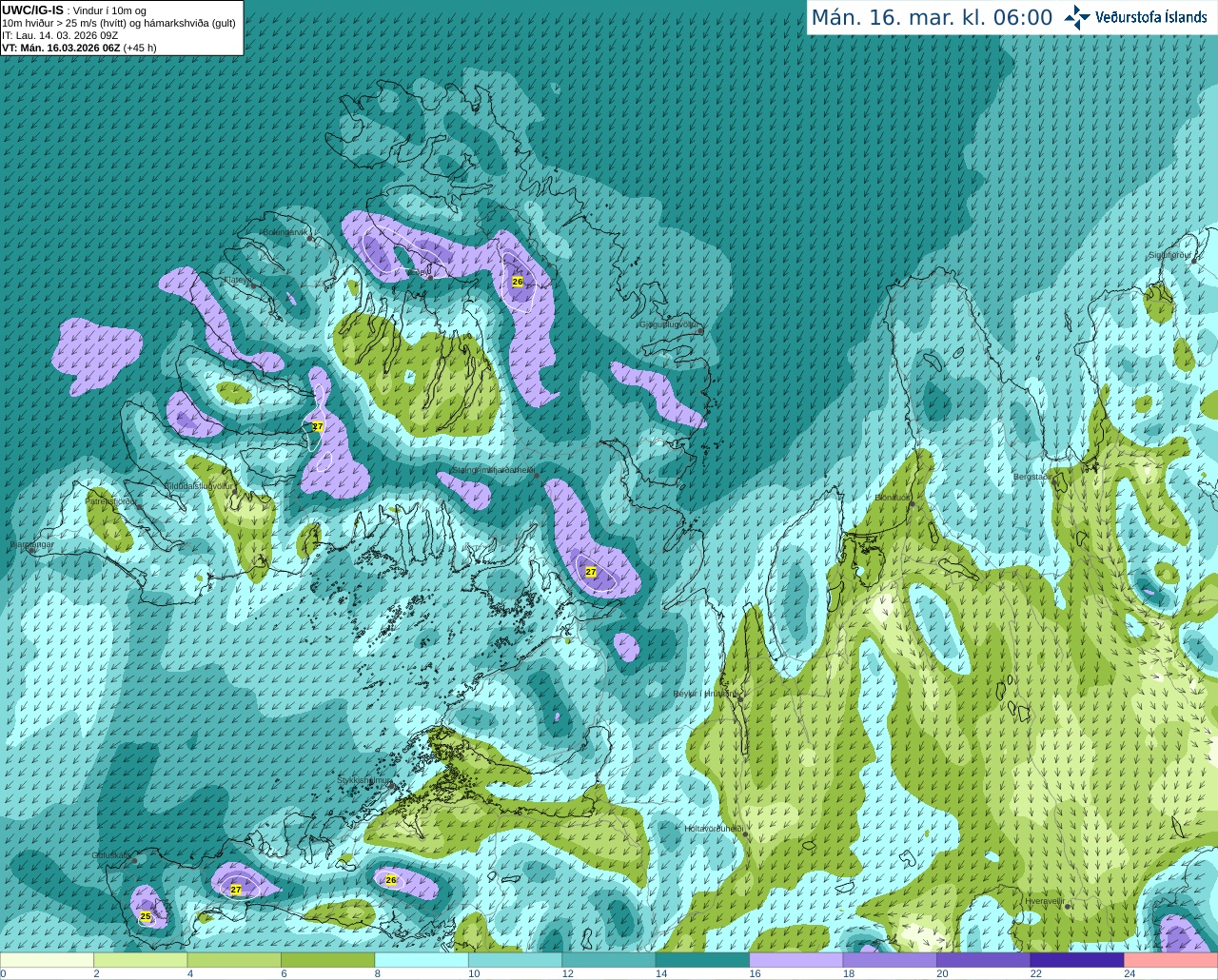Click the Gufuskálar station dot
Image resolution: width=1218 pixels, height=980 pixels.
click(135, 861)
